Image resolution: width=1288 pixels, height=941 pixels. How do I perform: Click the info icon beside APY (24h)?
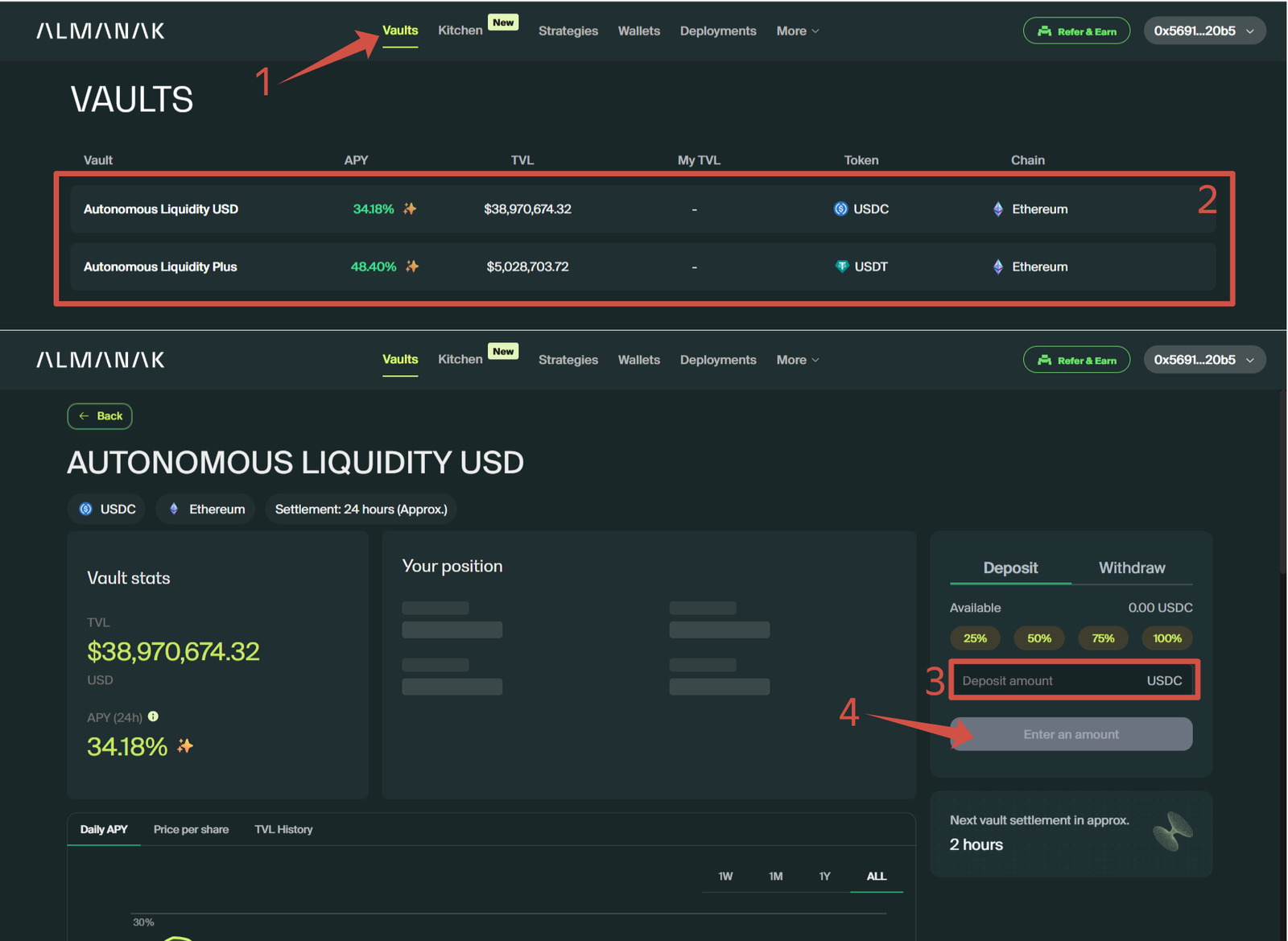pos(153,716)
